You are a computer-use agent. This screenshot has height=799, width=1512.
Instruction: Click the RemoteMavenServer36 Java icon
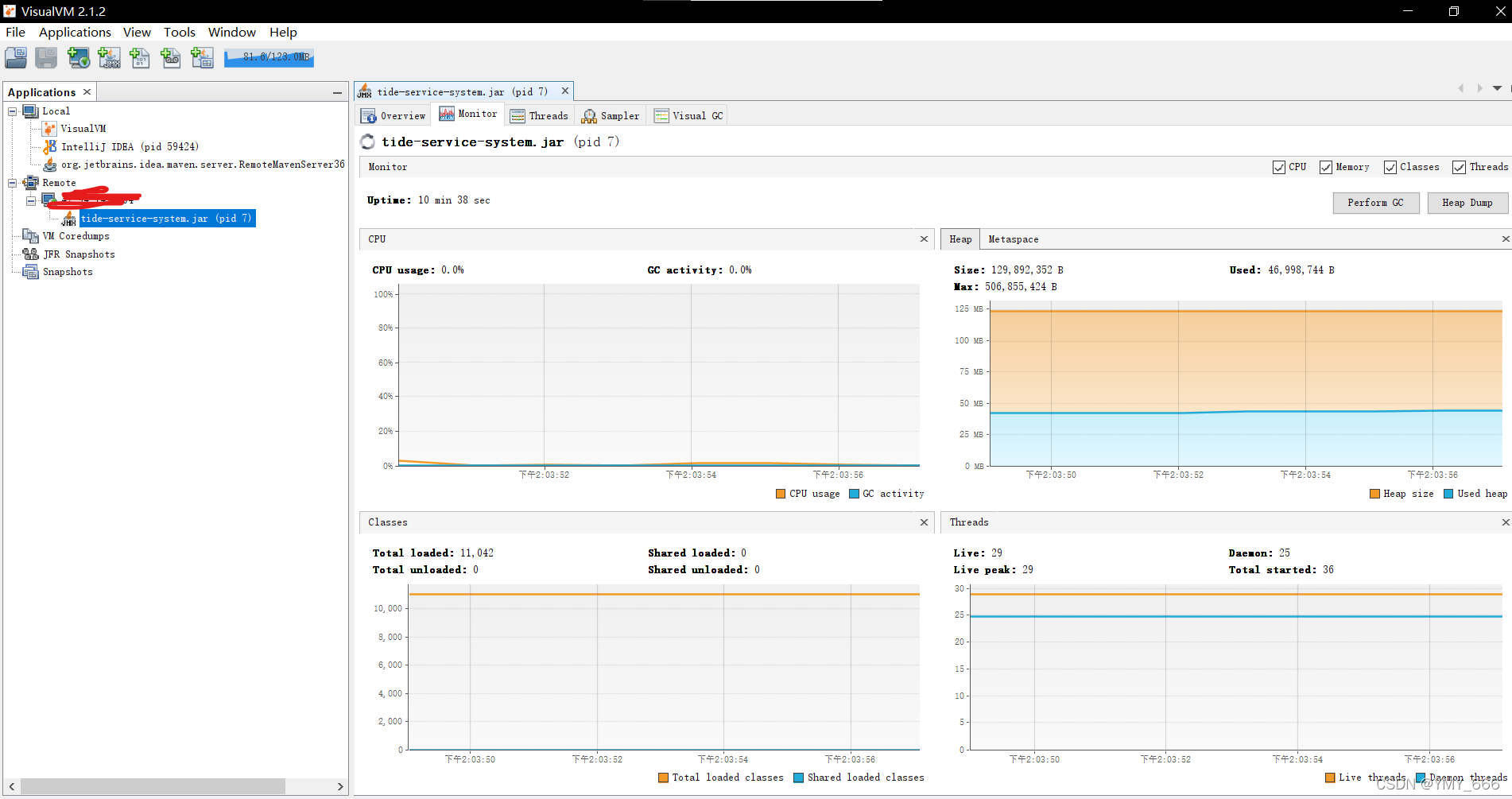coord(50,165)
